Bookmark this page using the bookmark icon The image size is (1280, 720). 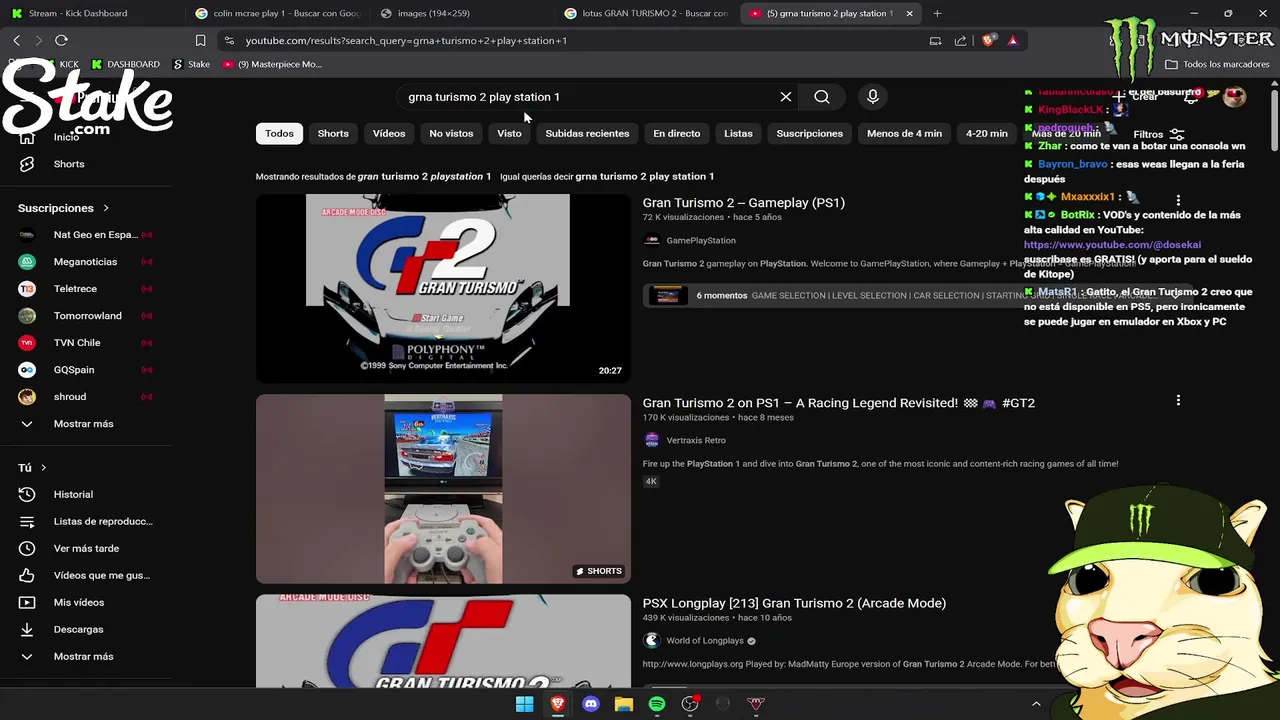200,40
